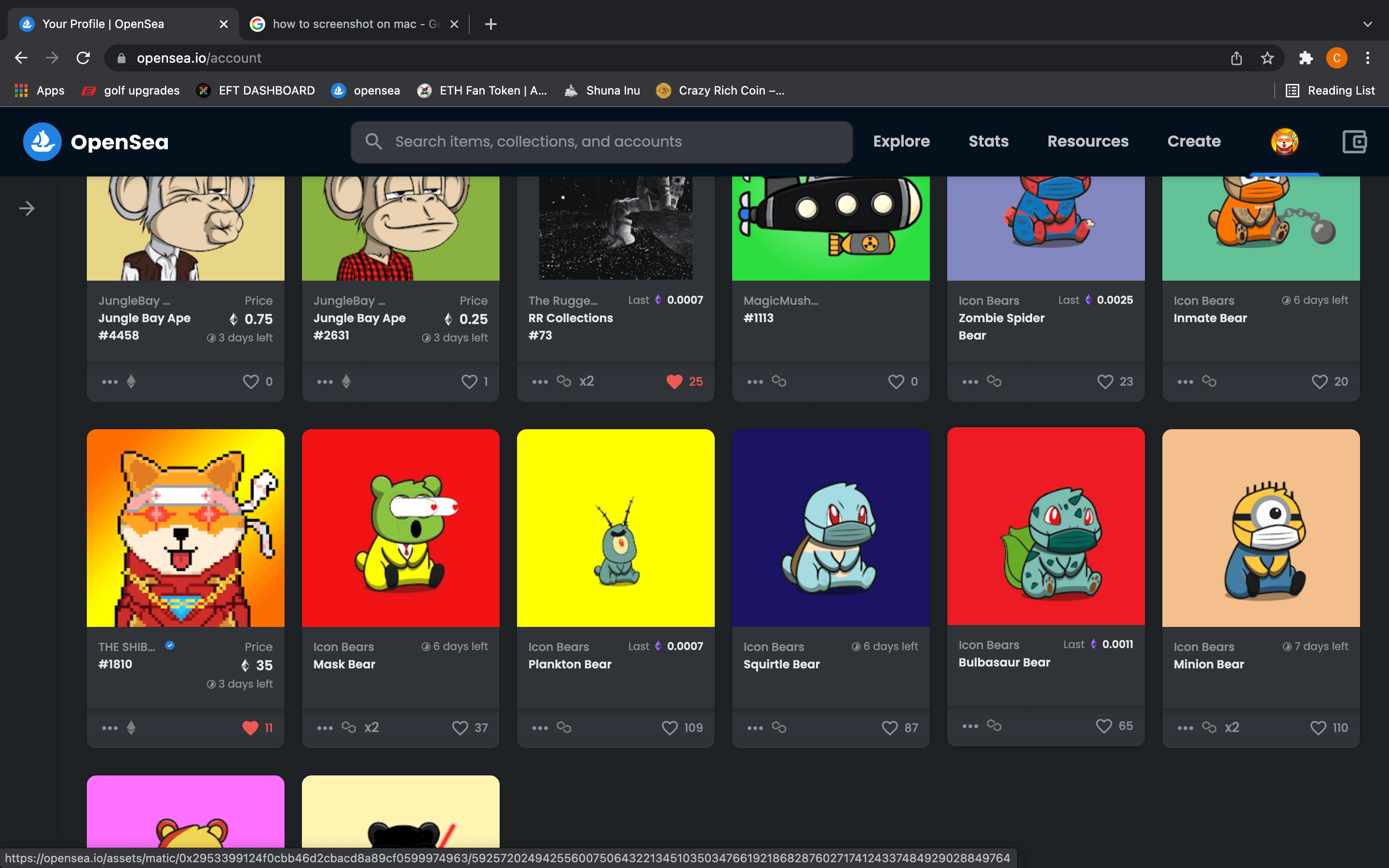The image size is (1389, 868).
Task: Open the Chrome tab list chevron
Action: (x=1368, y=24)
